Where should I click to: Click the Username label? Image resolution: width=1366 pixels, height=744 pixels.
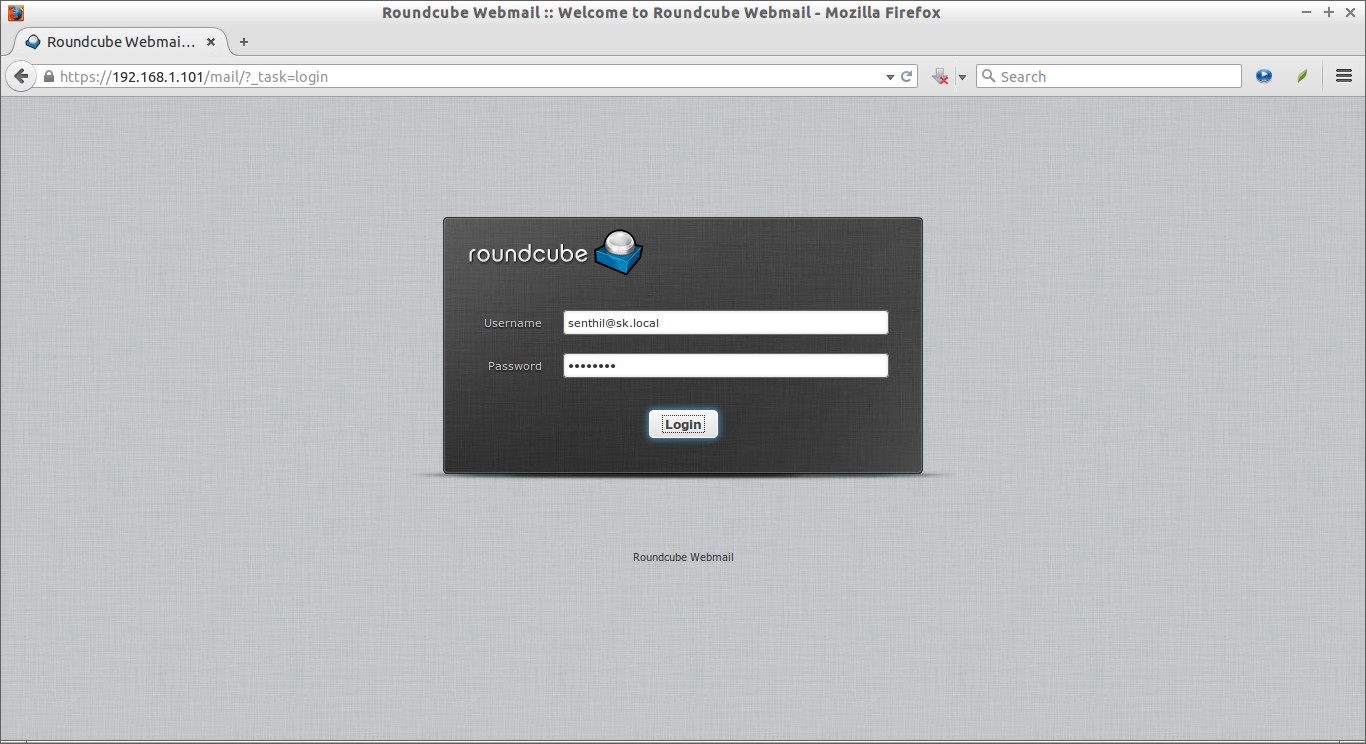pyautogui.click(x=512, y=323)
